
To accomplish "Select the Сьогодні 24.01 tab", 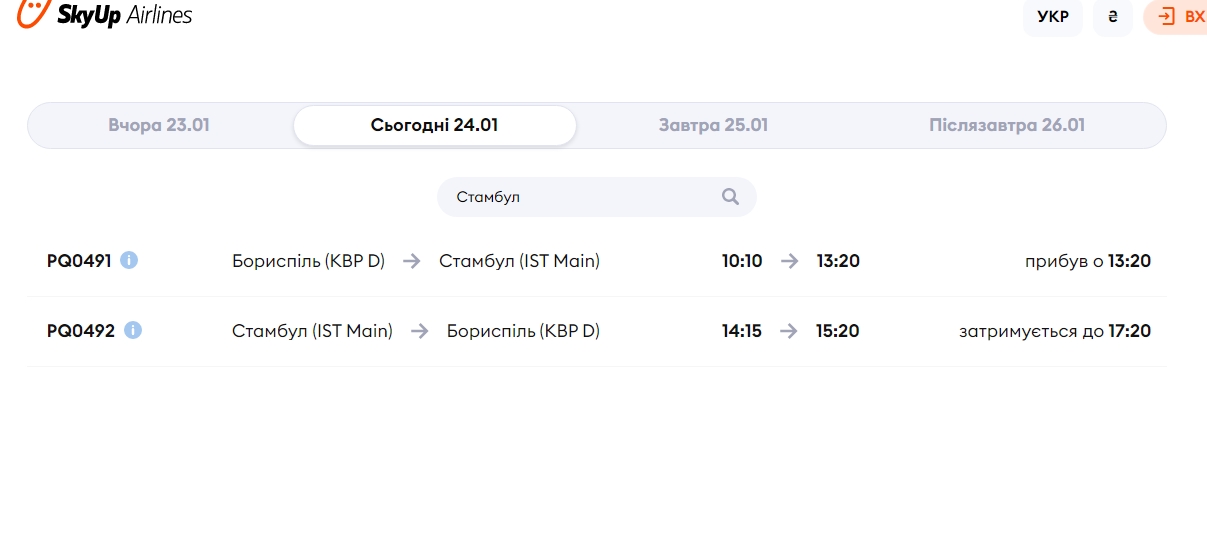I will pyautogui.click(x=434, y=126).
